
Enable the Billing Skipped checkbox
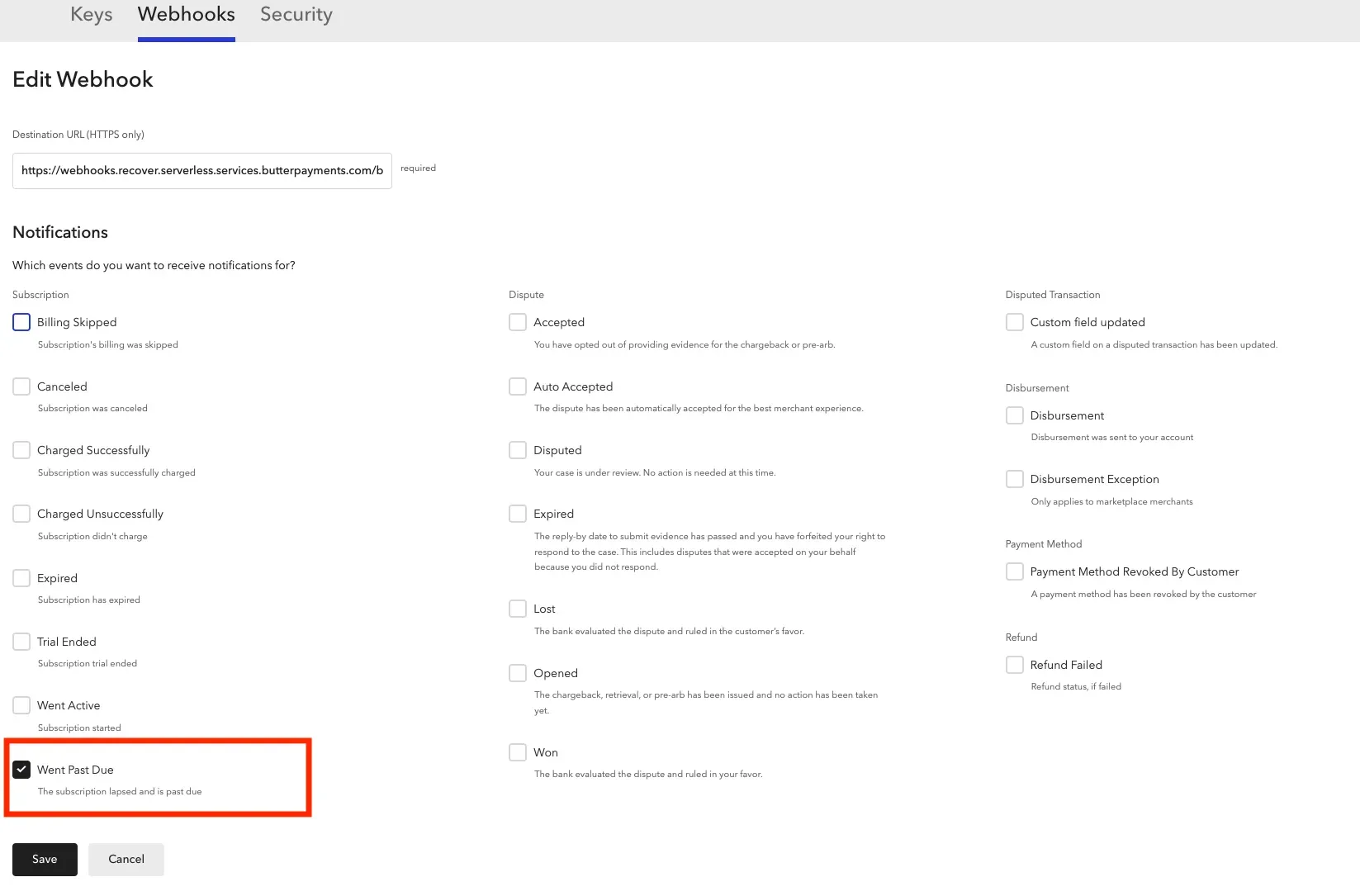tap(21, 322)
